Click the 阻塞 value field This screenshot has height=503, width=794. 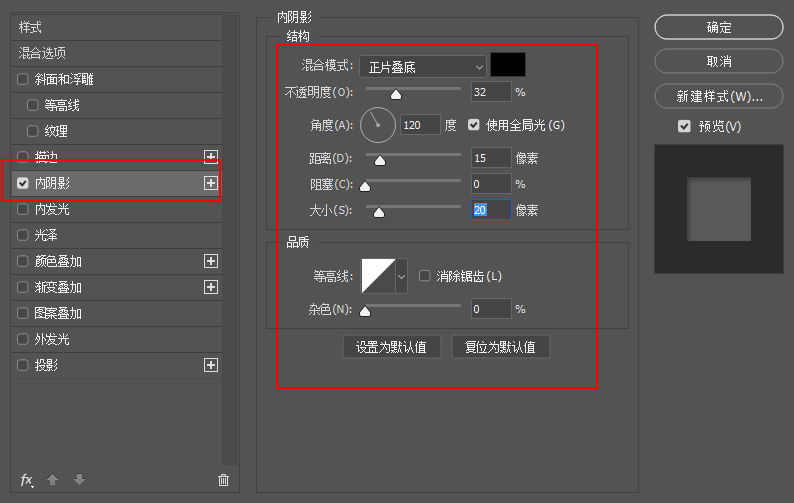[491, 184]
